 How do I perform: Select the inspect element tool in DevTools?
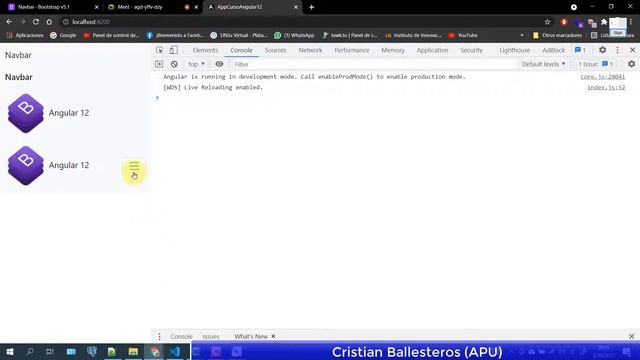pos(160,50)
